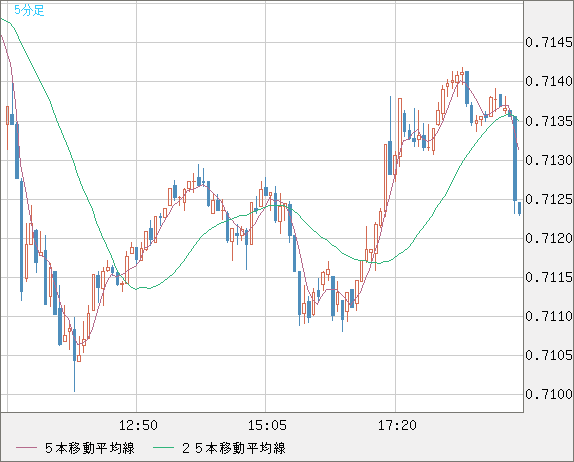The image size is (574, 462).
Task: Click the 0.7115 price axis label
Action: point(549,277)
